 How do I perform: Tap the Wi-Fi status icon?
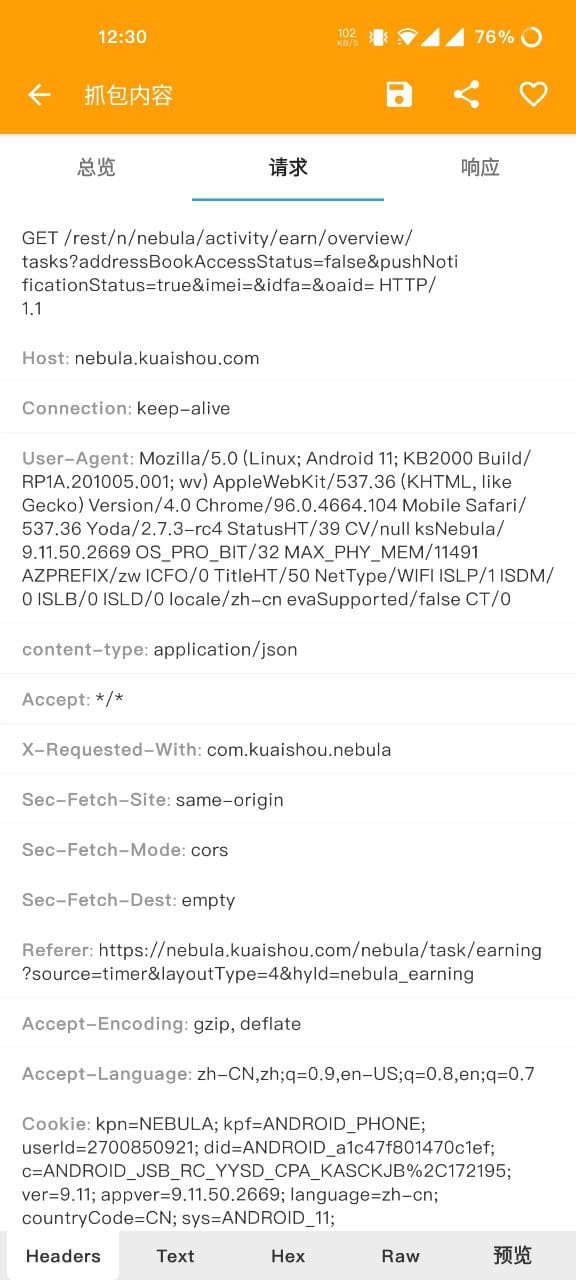(406, 37)
